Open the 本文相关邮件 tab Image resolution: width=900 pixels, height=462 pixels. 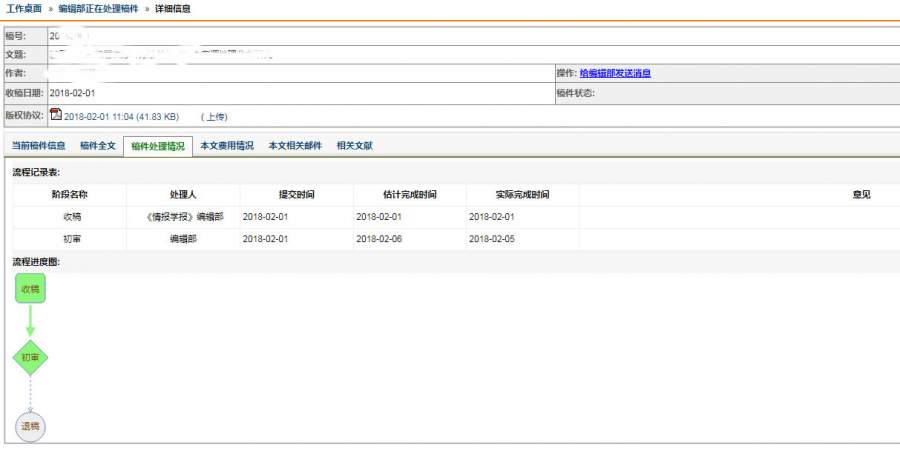pyautogui.click(x=295, y=146)
